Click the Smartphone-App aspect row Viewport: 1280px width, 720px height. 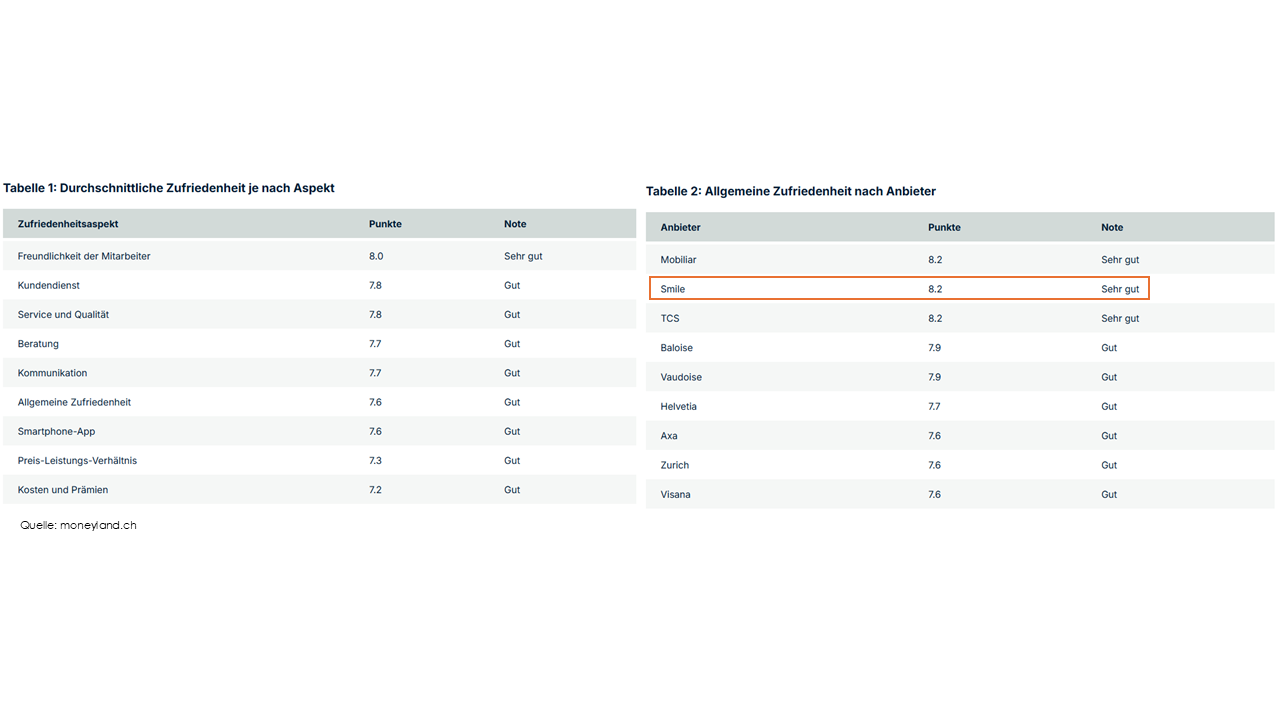pyautogui.click(x=56, y=432)
